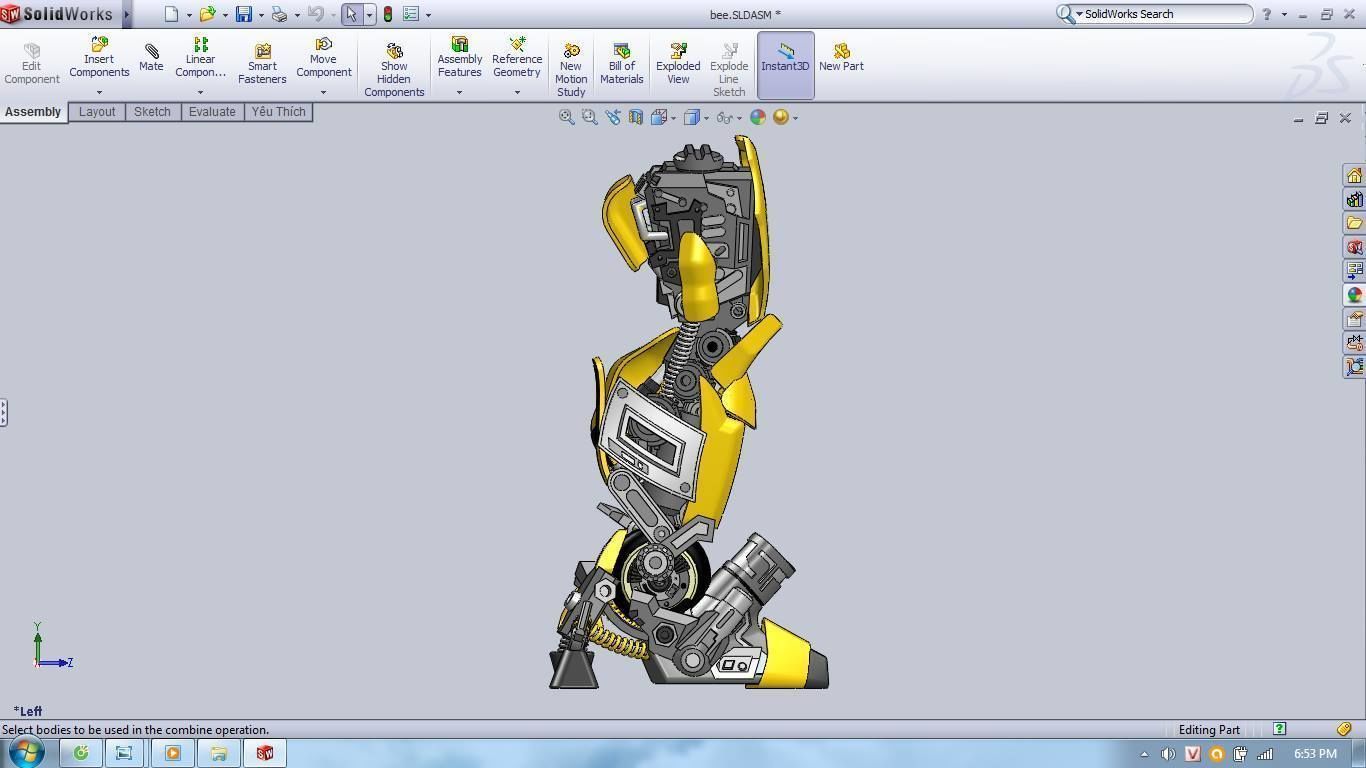The width and height of the screenshot is (1366, 768).
Task: Toggle Instant3D mode
Action: click(x=785, y=65)
